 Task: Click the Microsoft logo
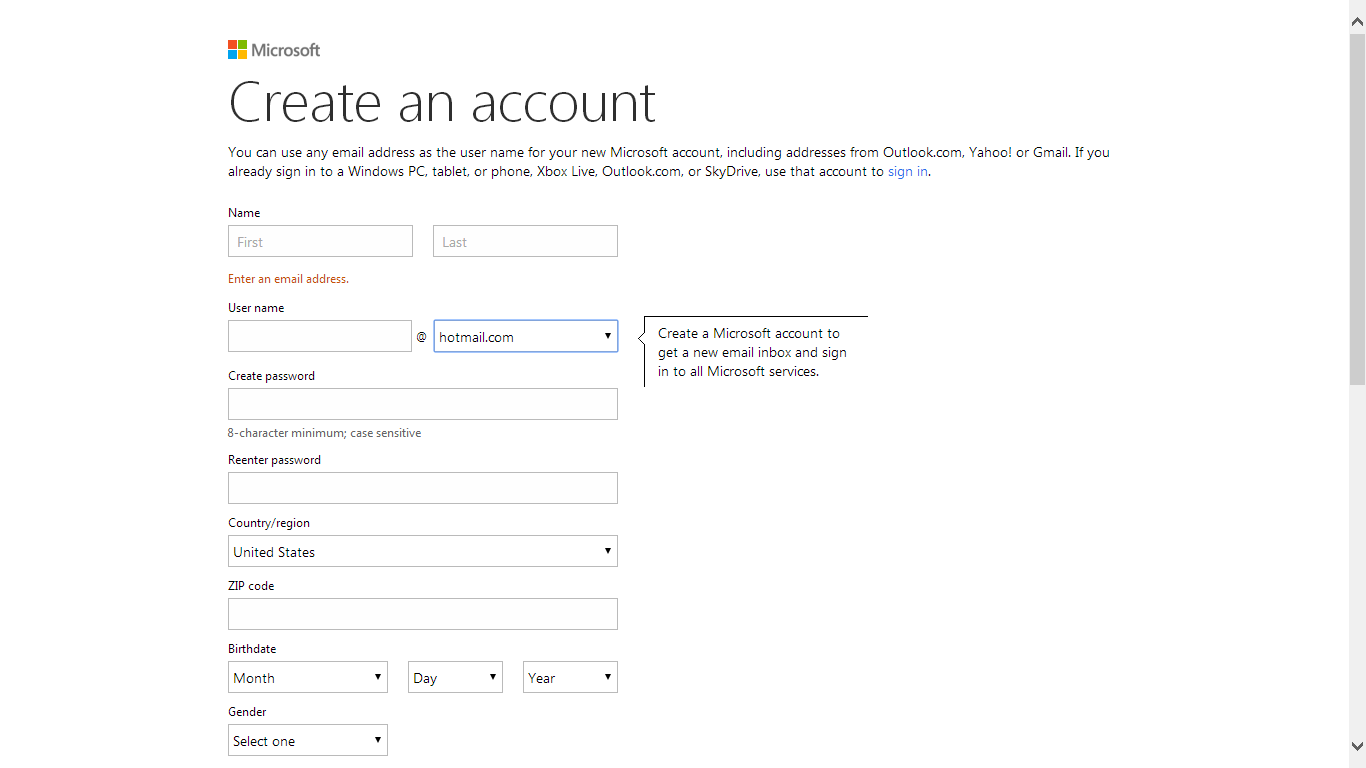pyautogui.click(x=274, y=50)
